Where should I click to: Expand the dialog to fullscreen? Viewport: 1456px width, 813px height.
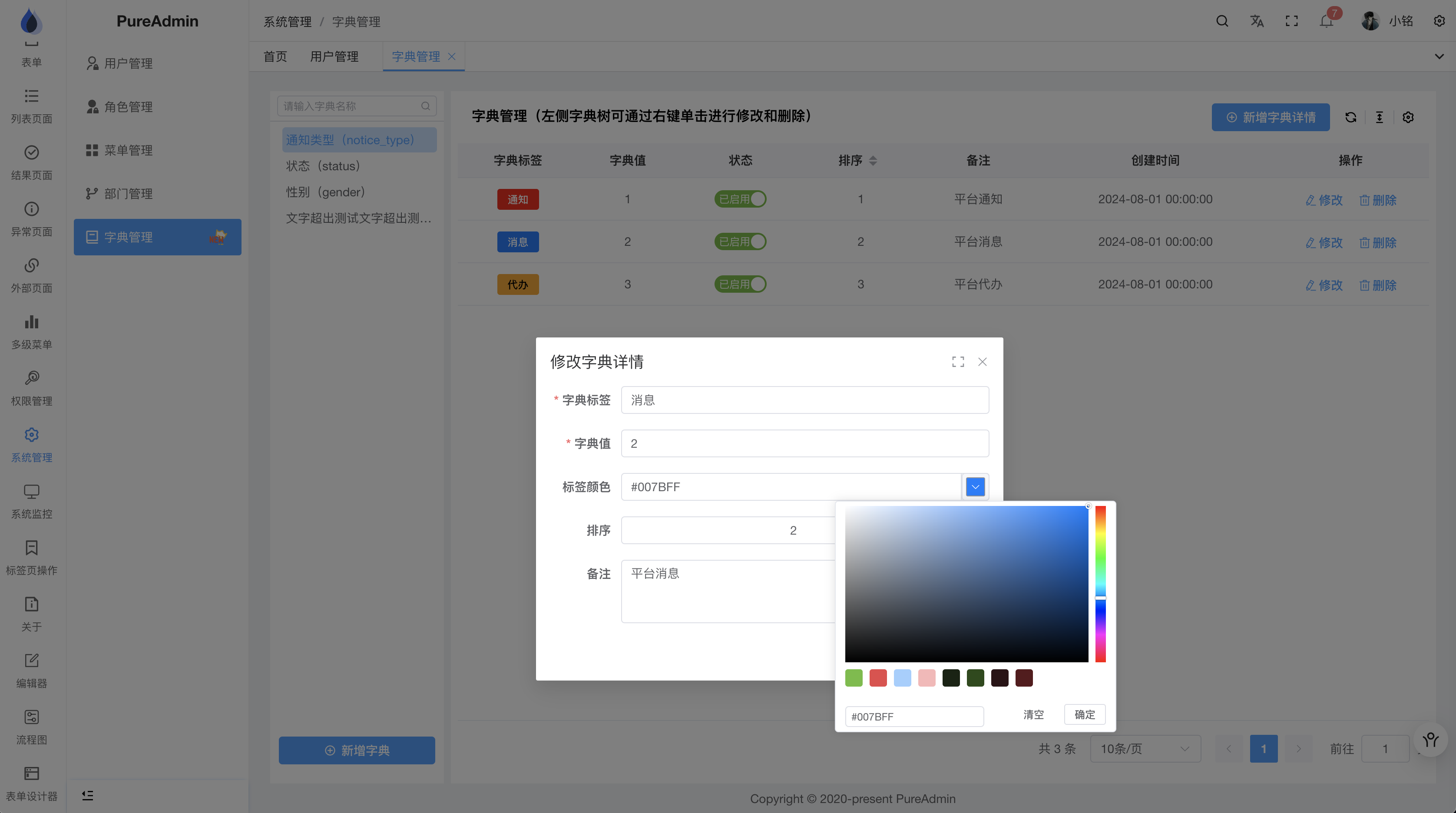click(x=957, y=362)
